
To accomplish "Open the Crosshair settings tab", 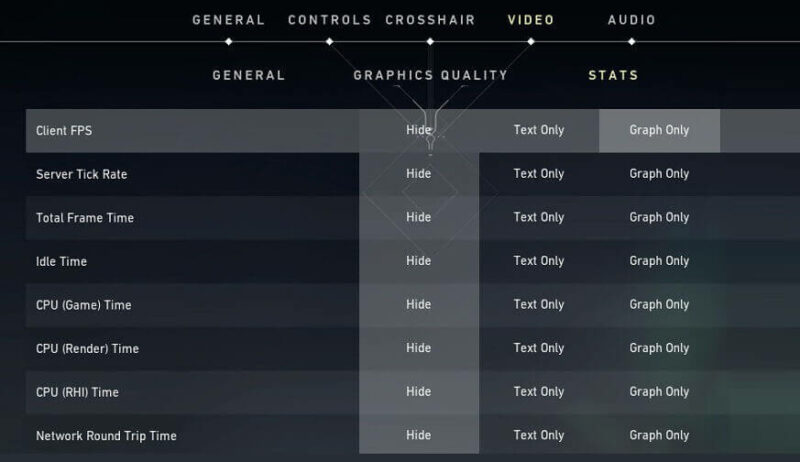I will [x=430, y=20].
